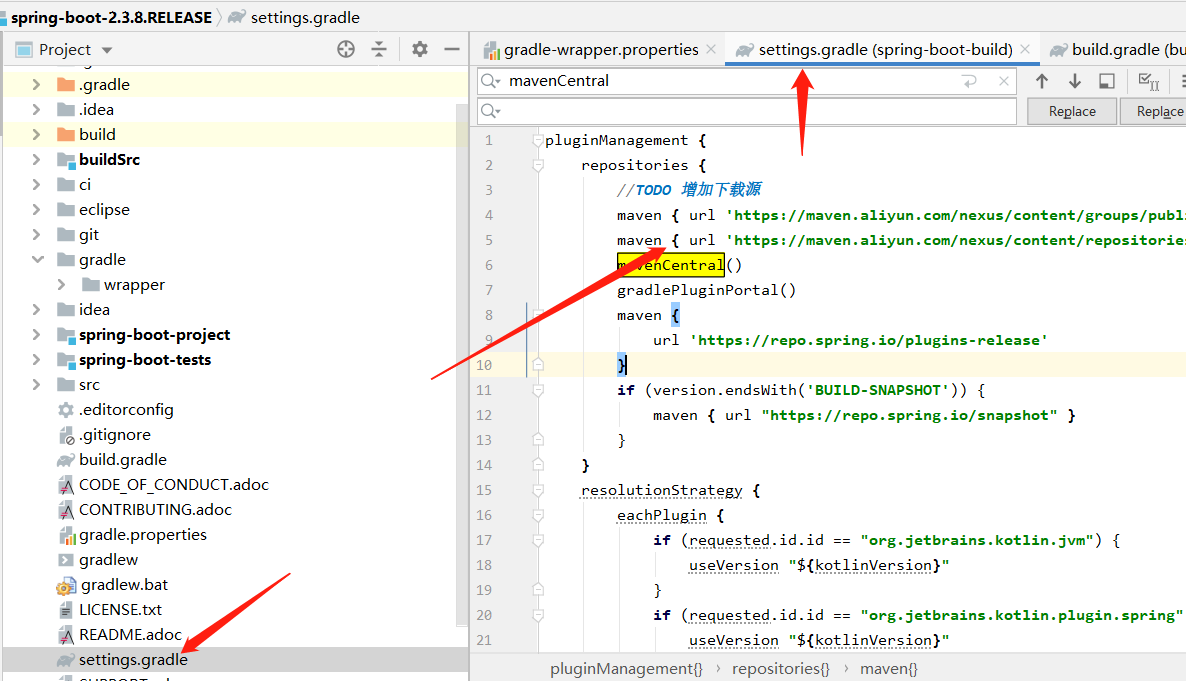Click the Replace button
1186x681 pixels.
pyautogui.click(x=1072, y=111)
